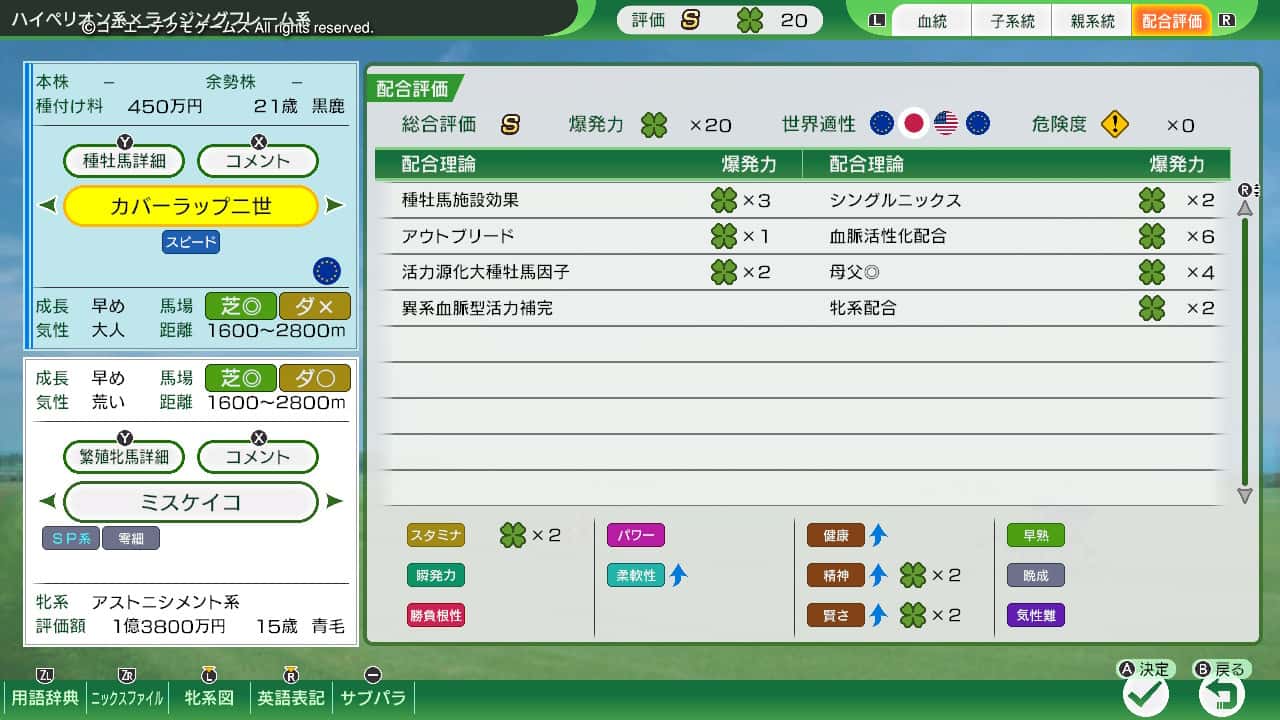This screenshot has width=1280, height=720.
Task: Open 種牡馬詳細 stallion details
Action: pyautogui.click(x=124, y=160)
